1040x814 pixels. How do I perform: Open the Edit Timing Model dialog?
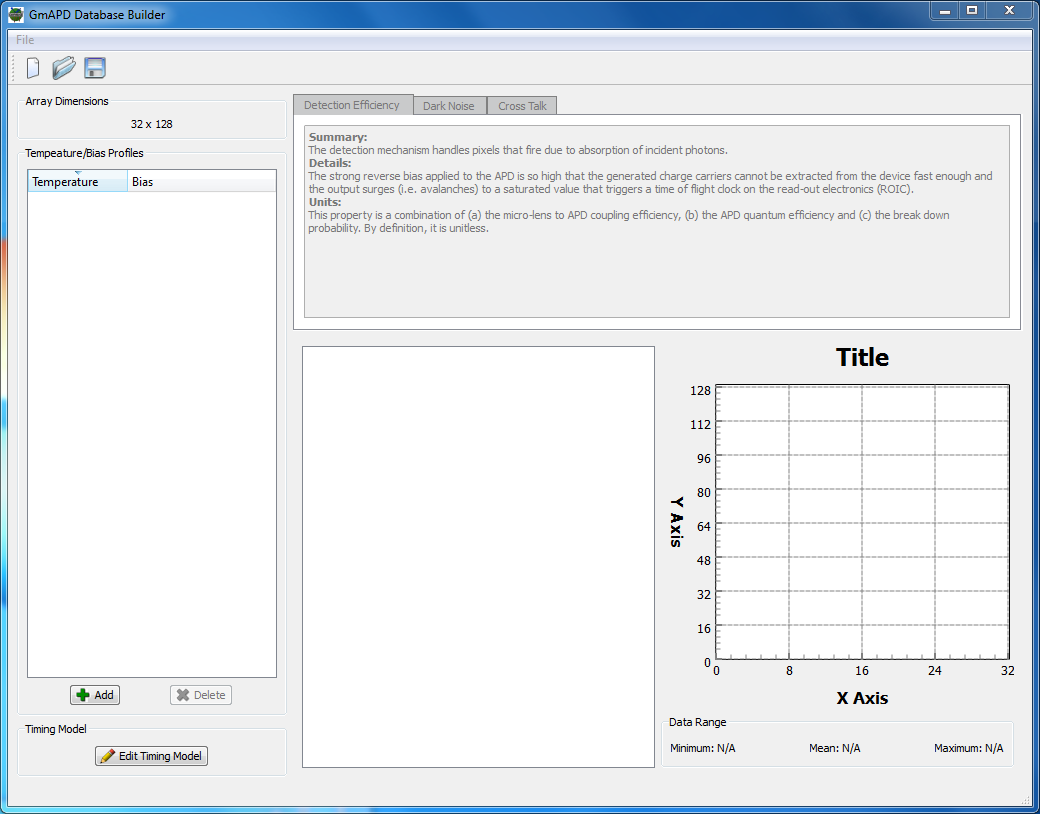pyautogui.click(x=151, y=756)
